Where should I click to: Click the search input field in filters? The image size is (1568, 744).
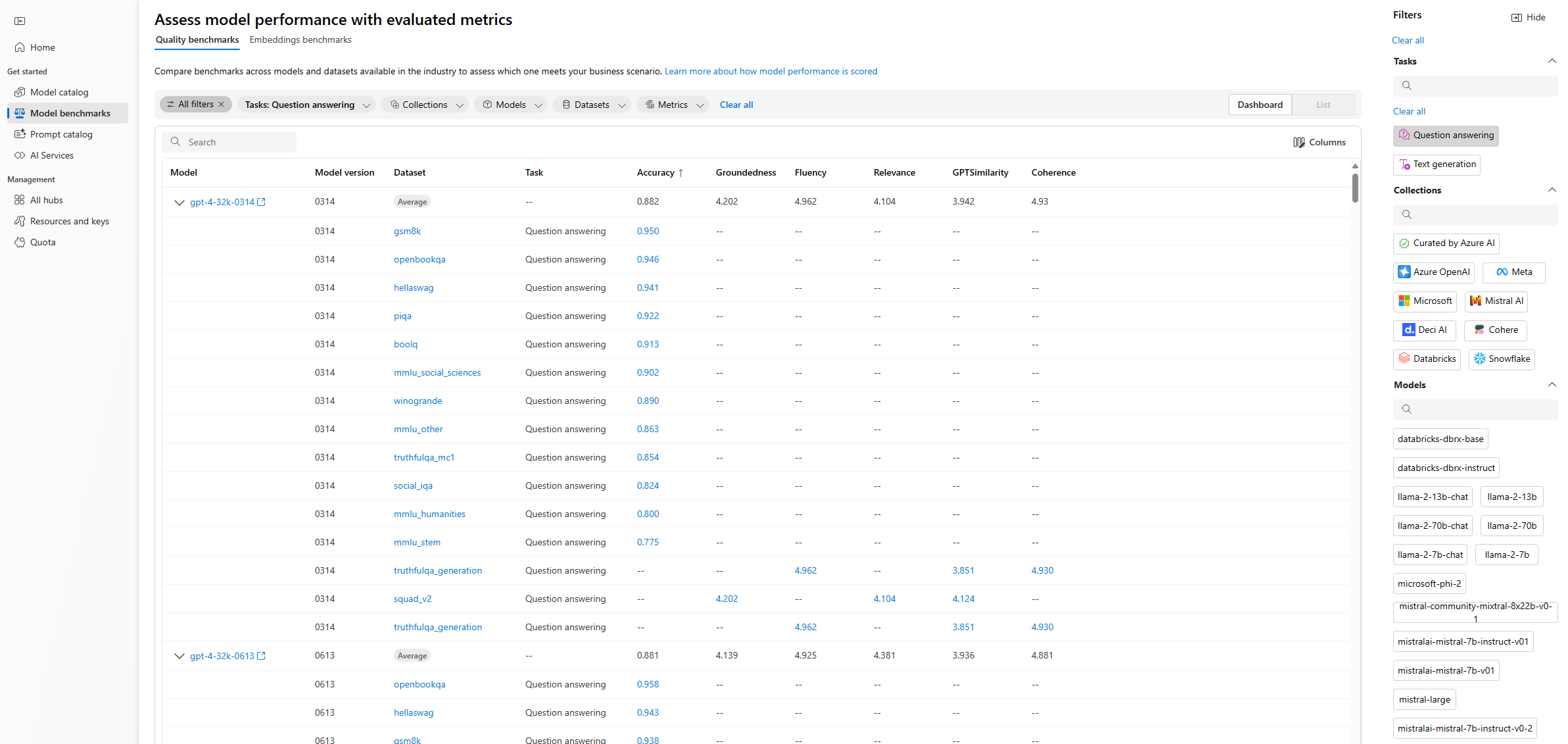click(x=1475, y=85)
